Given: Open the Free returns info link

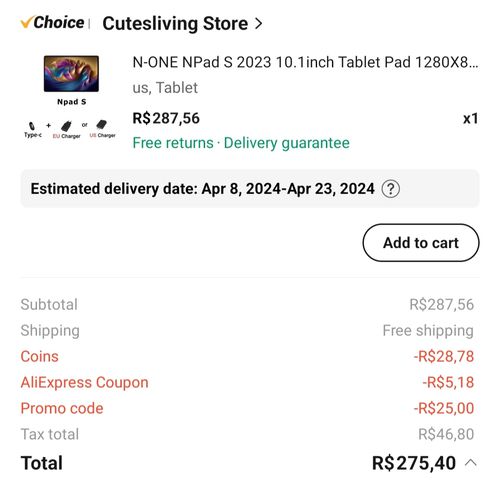Looking at the screenshot, I should [173, 143].
